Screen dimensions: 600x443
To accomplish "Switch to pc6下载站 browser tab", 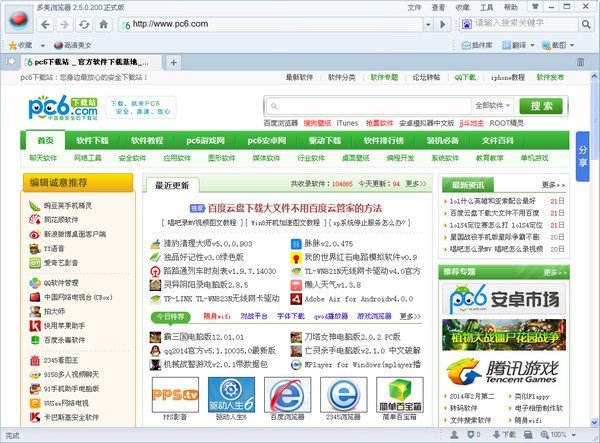I will pos(91,62).
